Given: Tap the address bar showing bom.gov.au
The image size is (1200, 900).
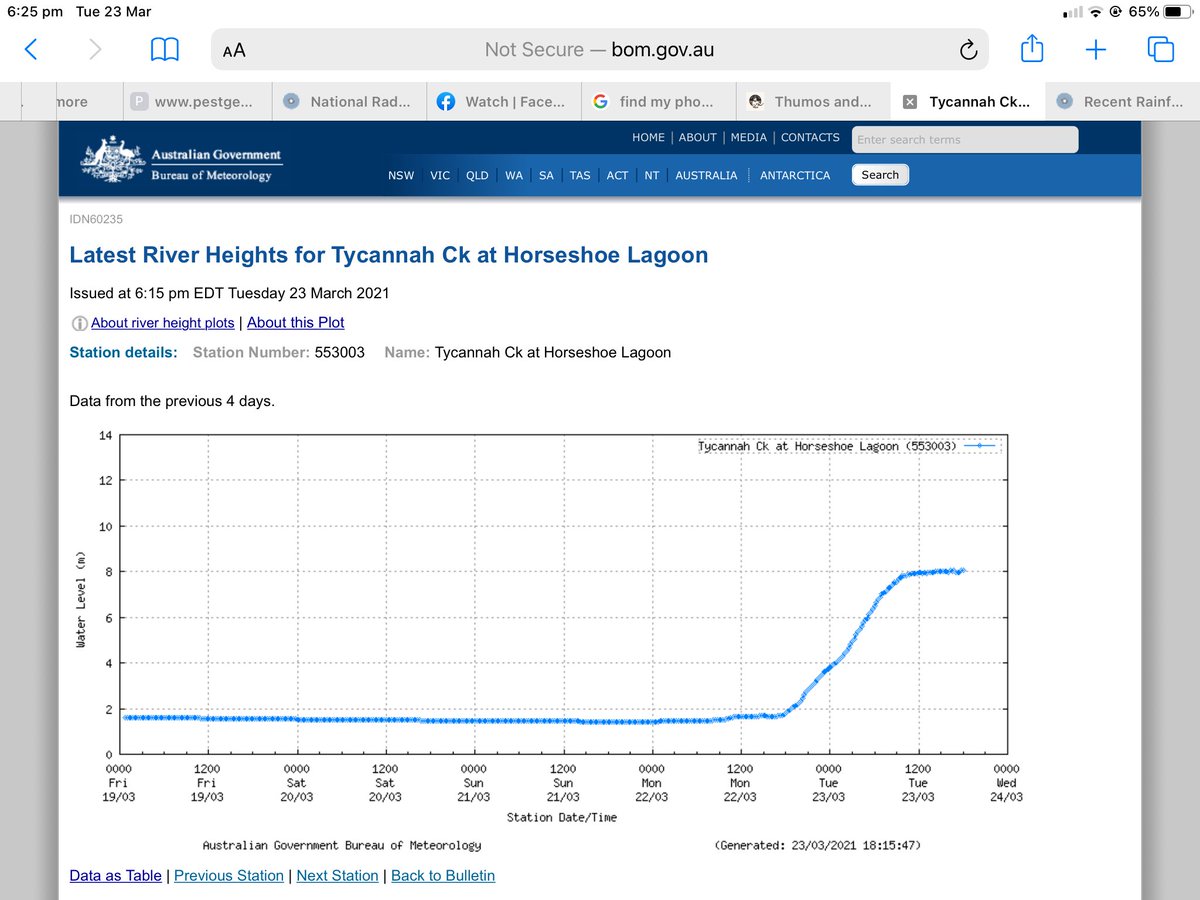Looking at the screenshot, I should (599, 49).
